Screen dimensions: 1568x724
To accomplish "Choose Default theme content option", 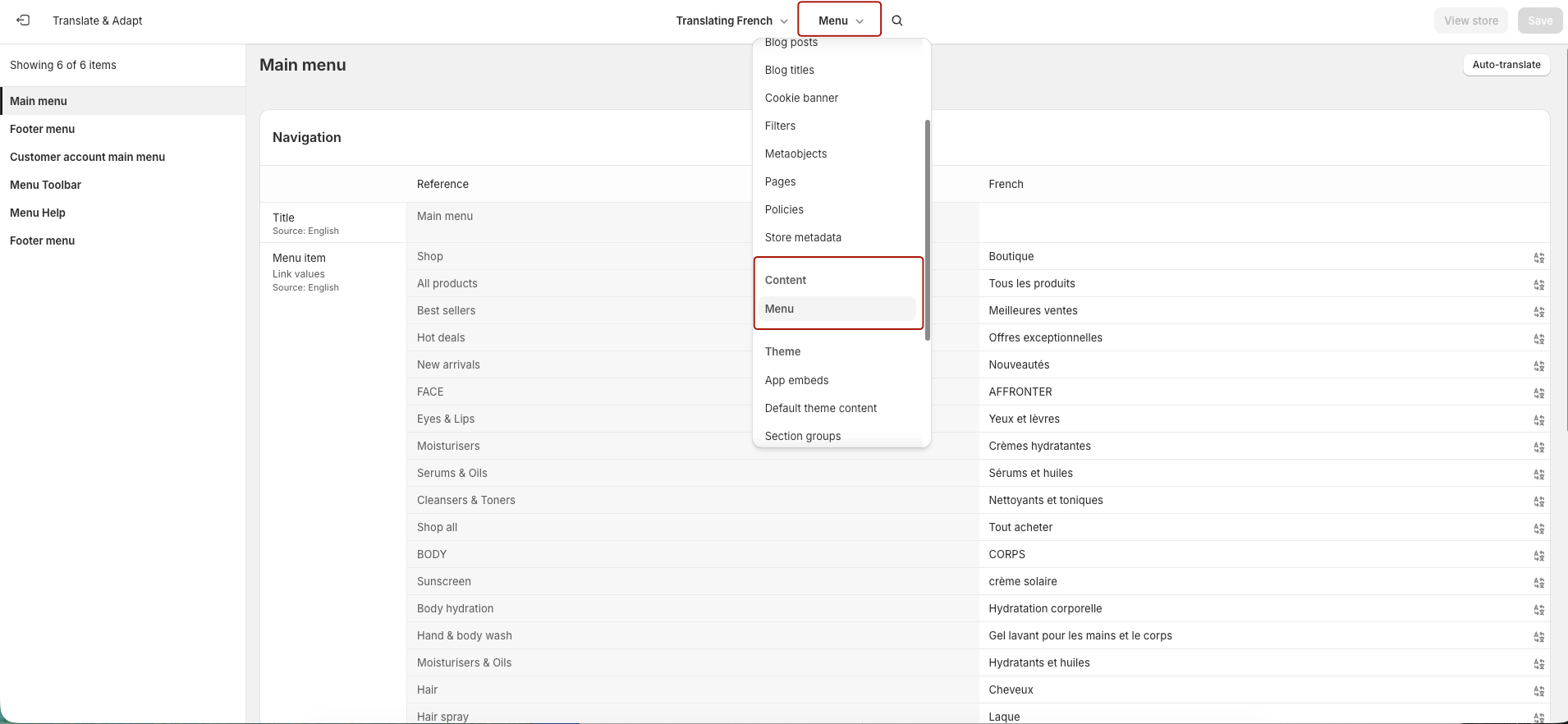I will (820, 408).
